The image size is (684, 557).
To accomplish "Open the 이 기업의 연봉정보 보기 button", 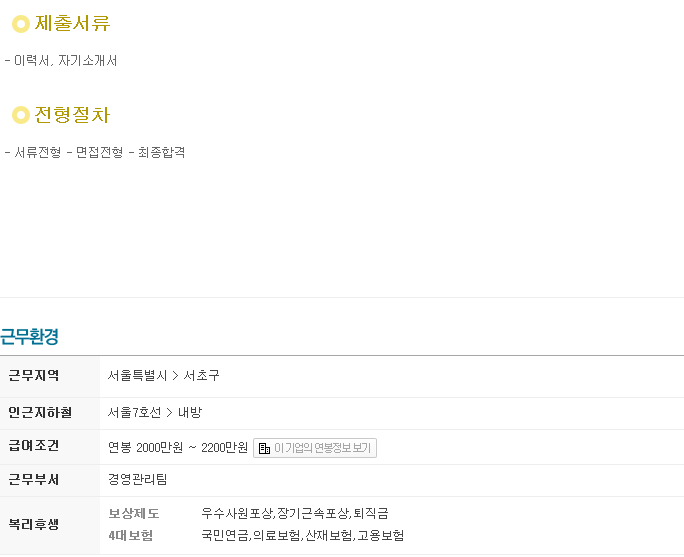I will tap(315, 448).
